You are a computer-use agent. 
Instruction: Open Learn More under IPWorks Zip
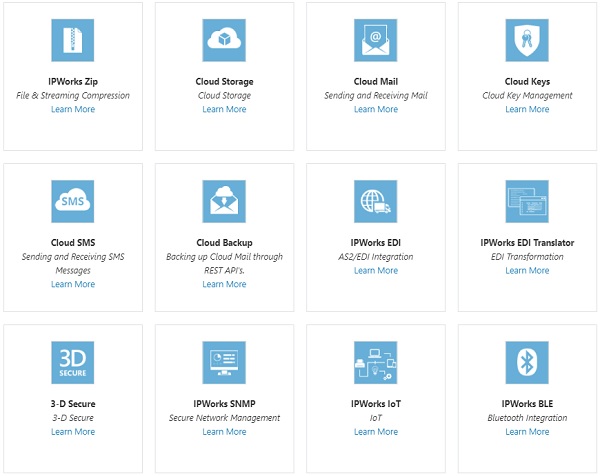[x=73, y=109]
